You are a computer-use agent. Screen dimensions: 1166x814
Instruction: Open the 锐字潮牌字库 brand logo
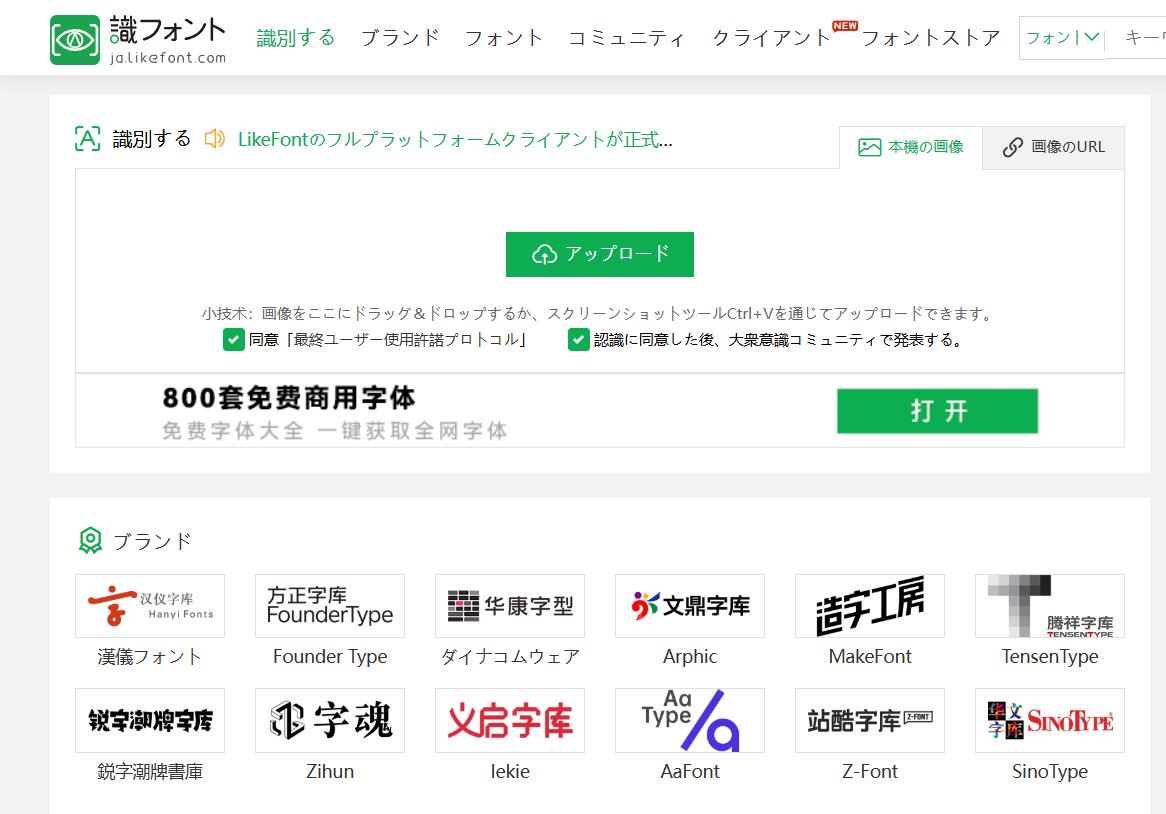(150, 720)
